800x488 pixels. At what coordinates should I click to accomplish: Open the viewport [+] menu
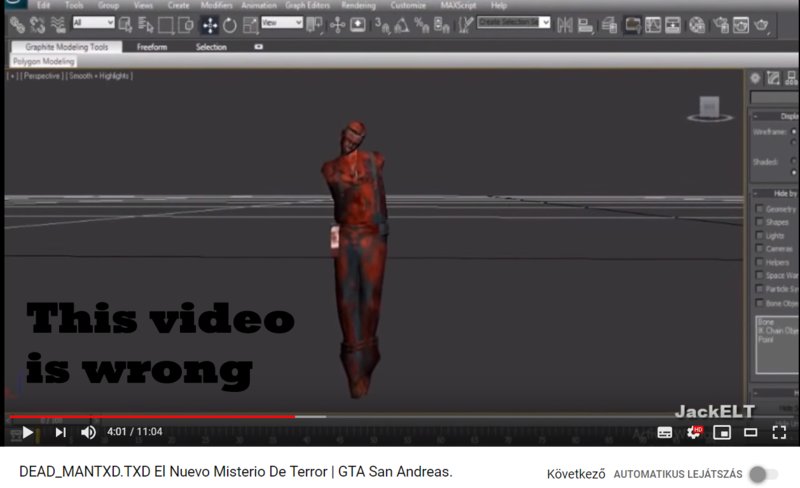tap(13, 76)
